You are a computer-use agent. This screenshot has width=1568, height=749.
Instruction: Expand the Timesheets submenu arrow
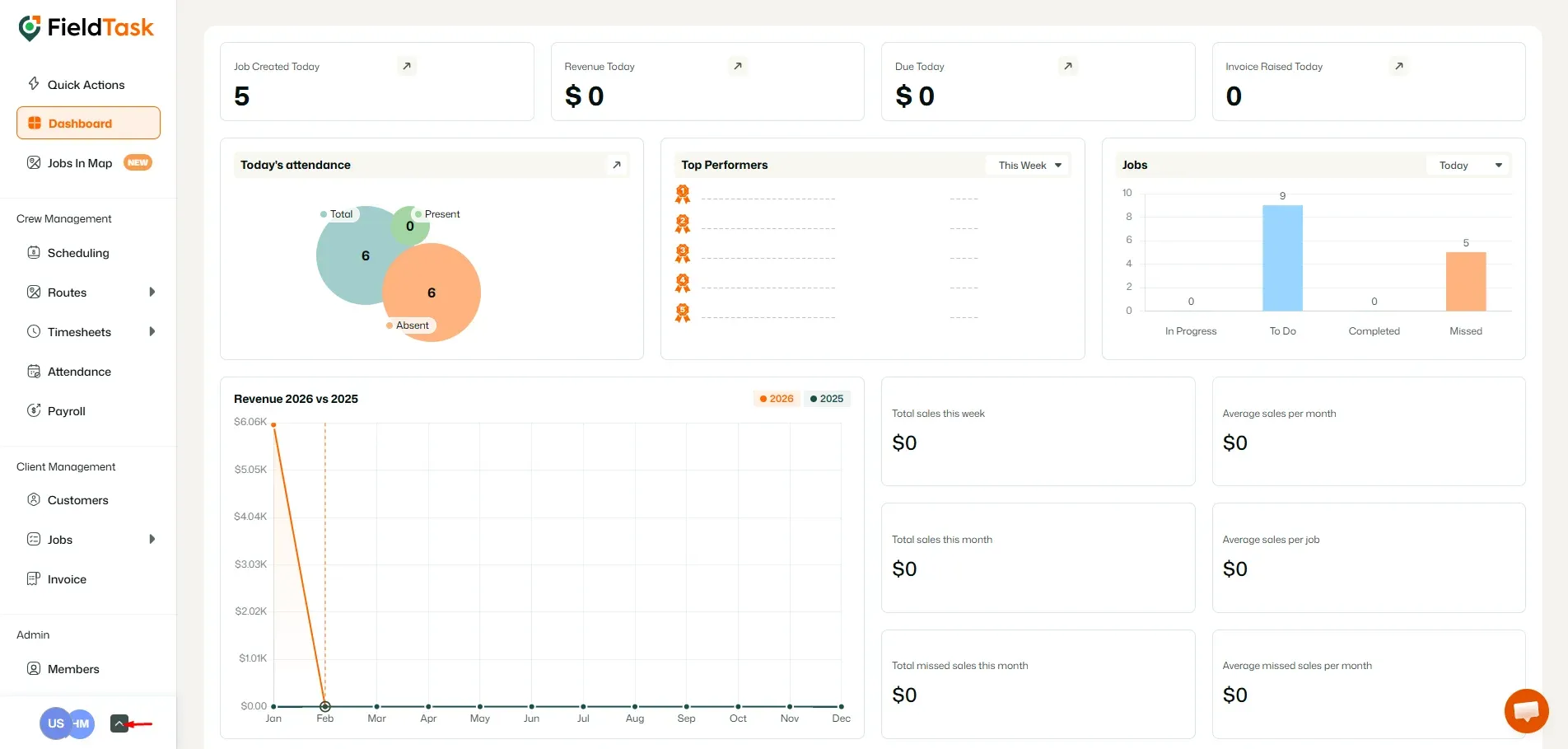point(152,331)
